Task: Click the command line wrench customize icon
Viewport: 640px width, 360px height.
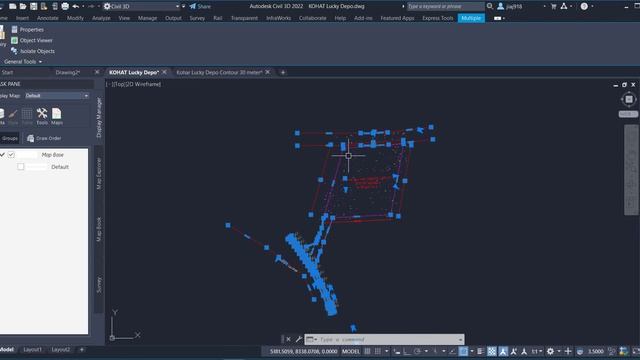Action: (298, 339)
